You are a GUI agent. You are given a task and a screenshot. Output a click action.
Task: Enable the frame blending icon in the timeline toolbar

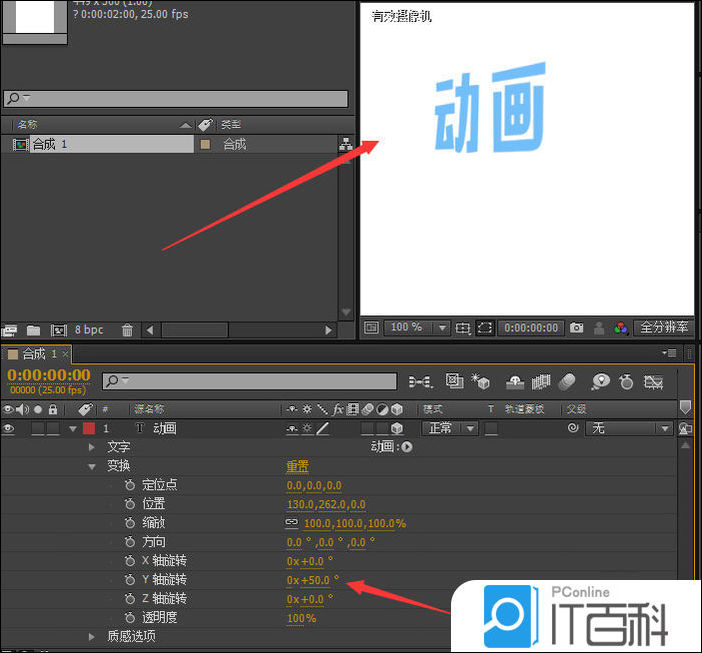541,382
